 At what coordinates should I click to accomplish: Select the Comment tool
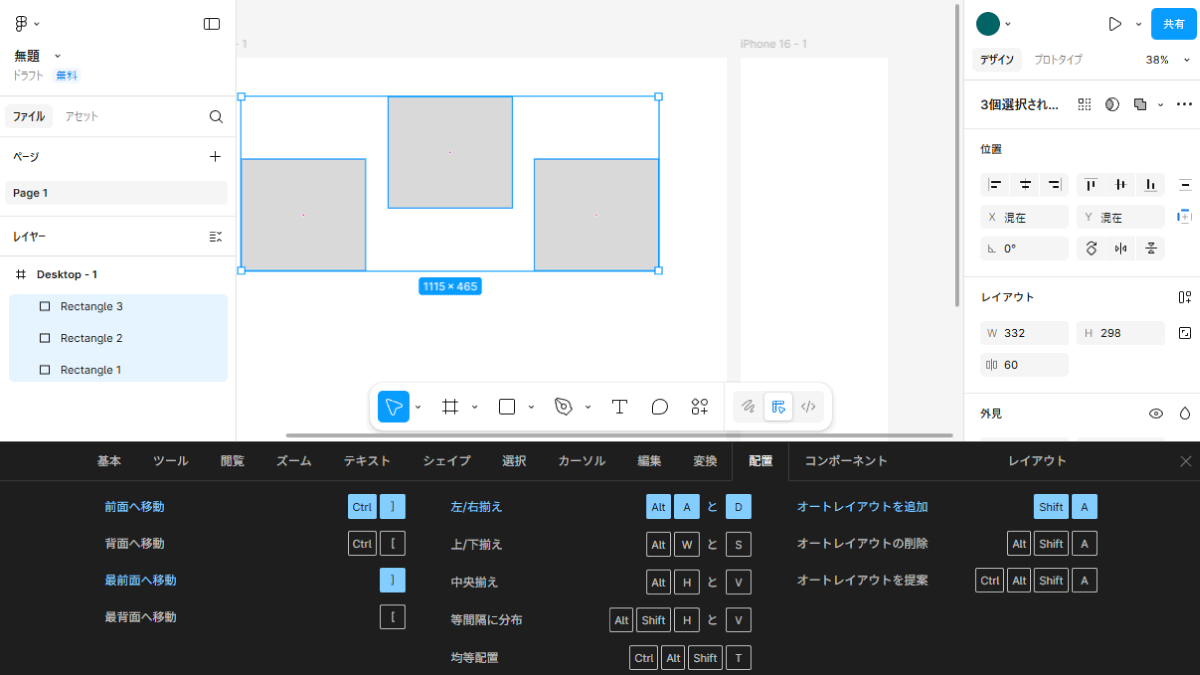pyautogui.click(x=659, y=407)
